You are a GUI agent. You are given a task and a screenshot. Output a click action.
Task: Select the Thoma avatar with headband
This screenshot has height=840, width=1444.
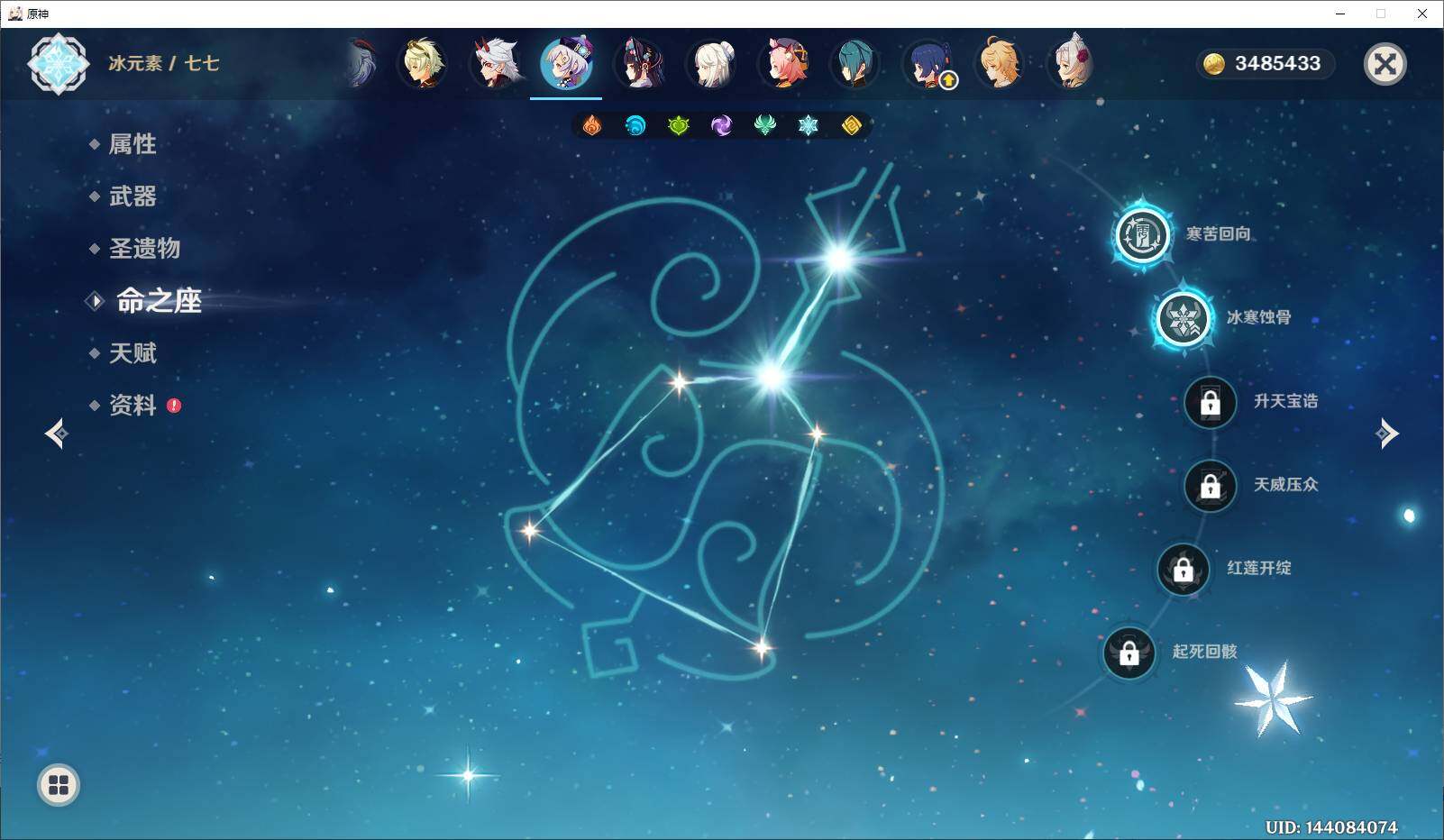[x=422, y=64]
